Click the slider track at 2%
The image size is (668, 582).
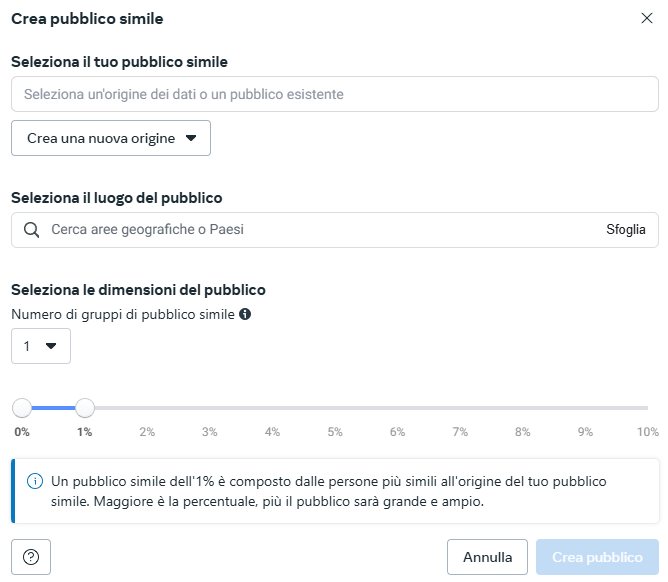147,408
